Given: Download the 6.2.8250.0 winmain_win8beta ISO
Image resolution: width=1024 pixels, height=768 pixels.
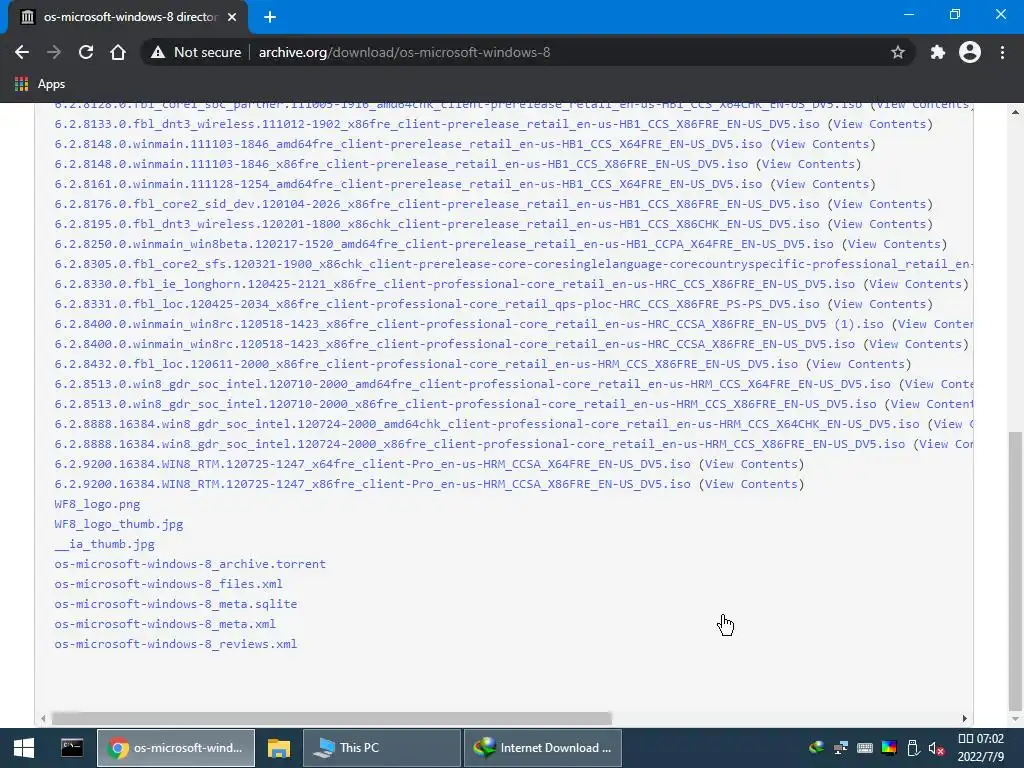Looking at the screenshot, I should [x=444, y=244].
